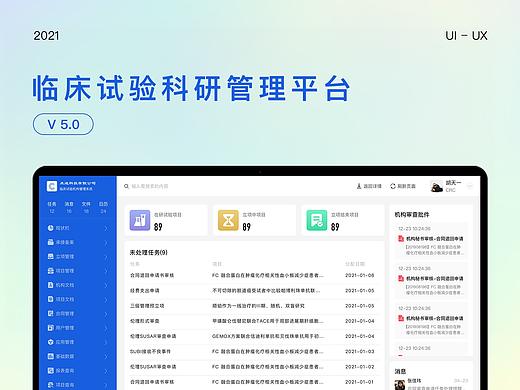Screen dimensions: 520x390
Task: Expand the 项目管理 chevron
Action: click(106, 271)
